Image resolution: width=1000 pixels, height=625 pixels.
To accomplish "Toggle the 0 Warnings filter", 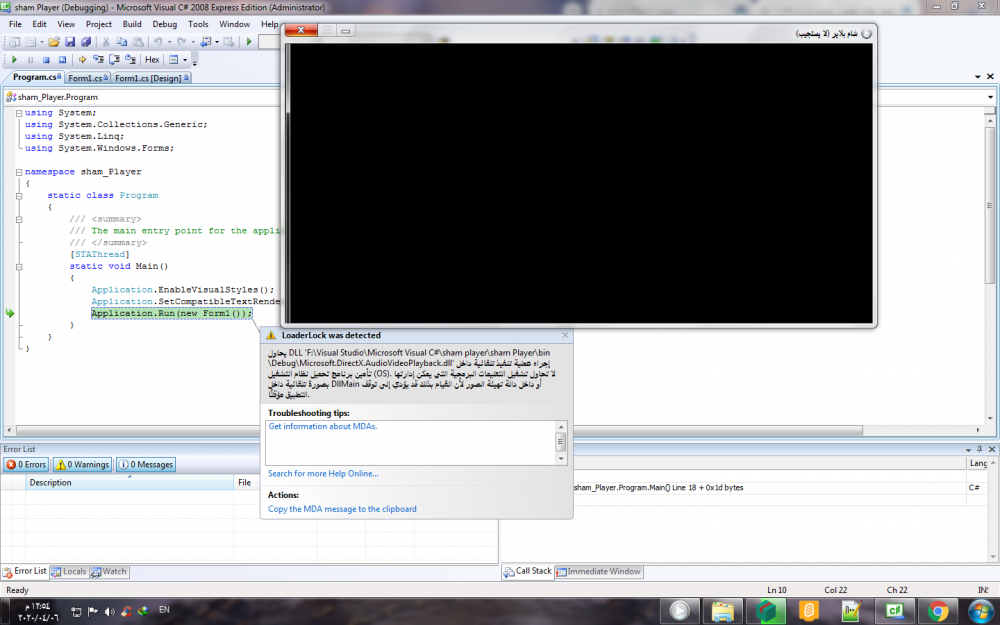I will [82, 465].
